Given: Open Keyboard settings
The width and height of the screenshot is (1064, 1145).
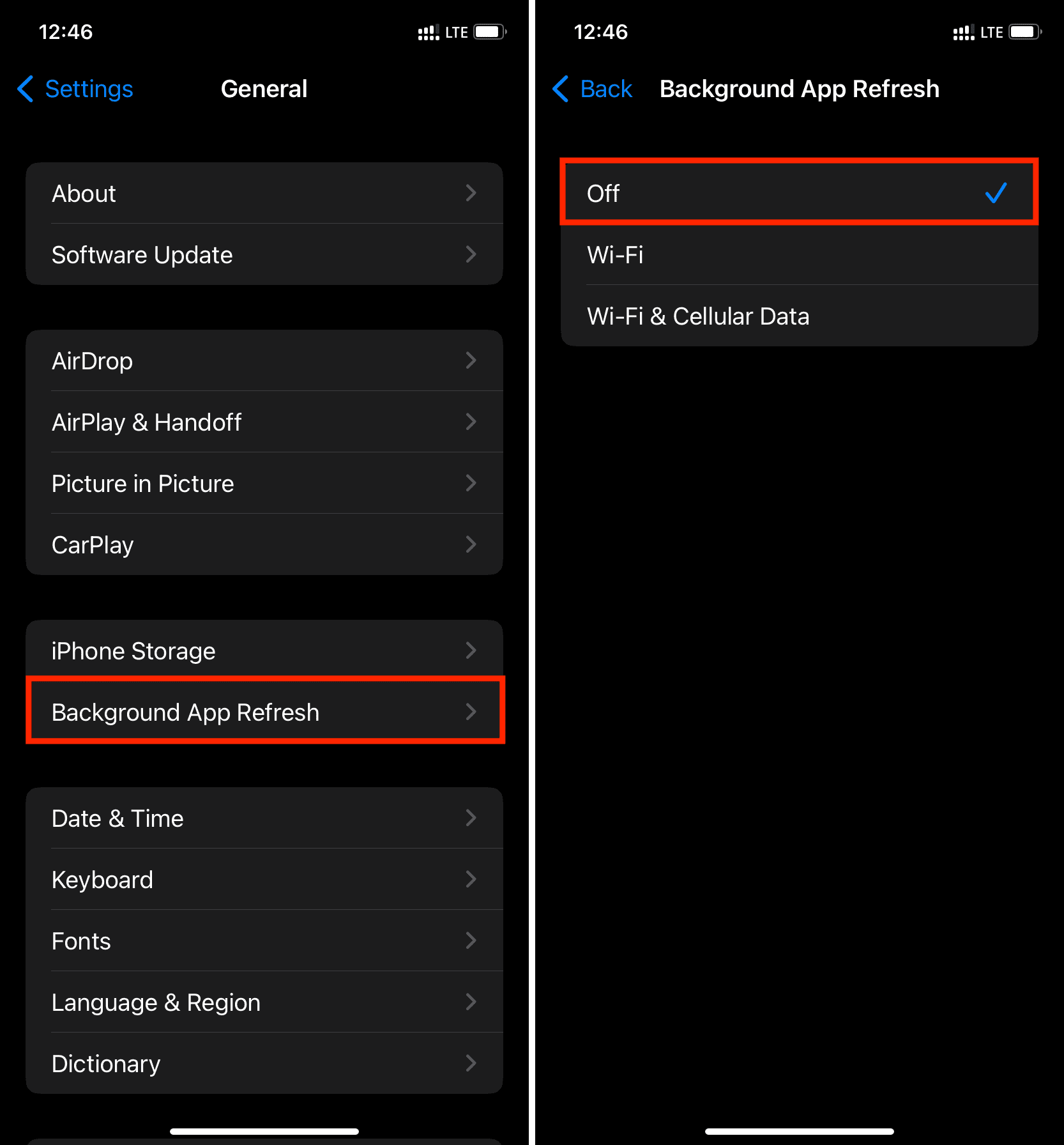Looking at the screenshot, I should 264,879.
